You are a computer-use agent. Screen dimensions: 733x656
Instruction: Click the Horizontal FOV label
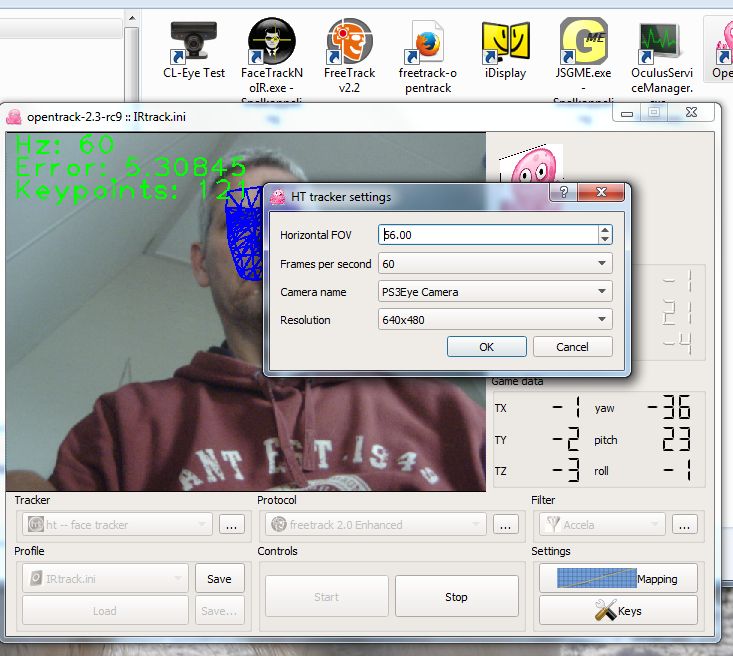[x=316, y=235]
